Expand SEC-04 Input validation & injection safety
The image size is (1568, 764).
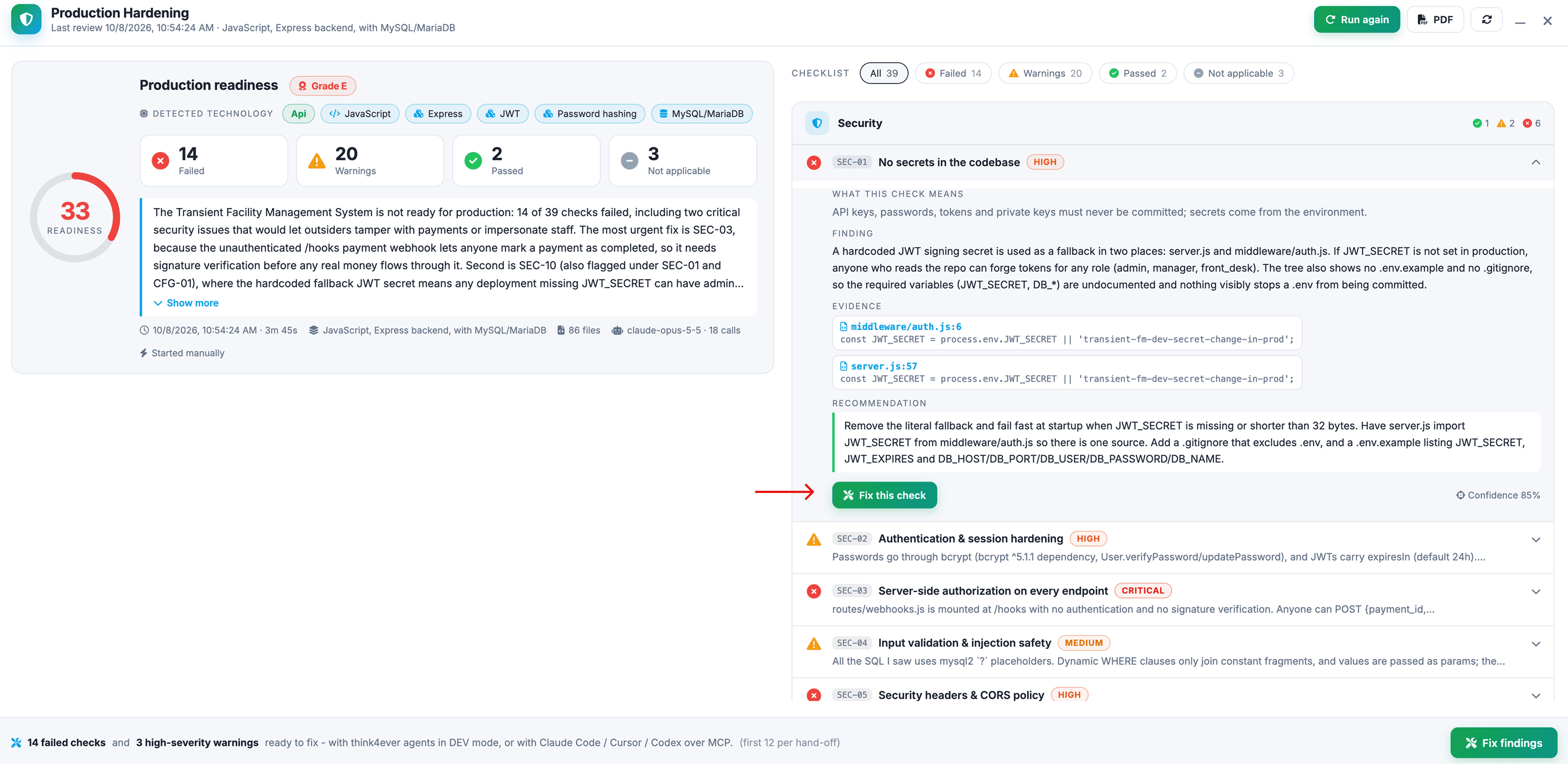[x=1536, y=644]
